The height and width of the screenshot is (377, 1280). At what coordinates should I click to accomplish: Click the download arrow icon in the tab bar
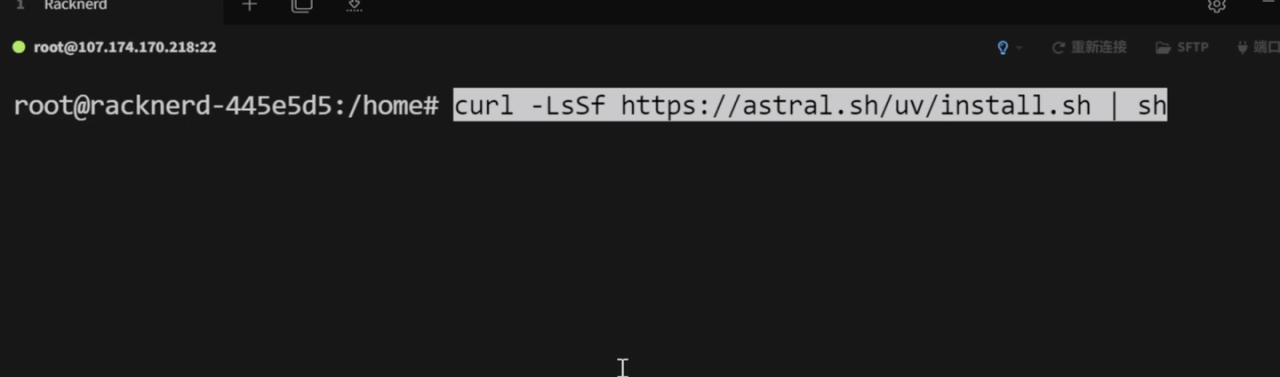[x=354, y=5]
